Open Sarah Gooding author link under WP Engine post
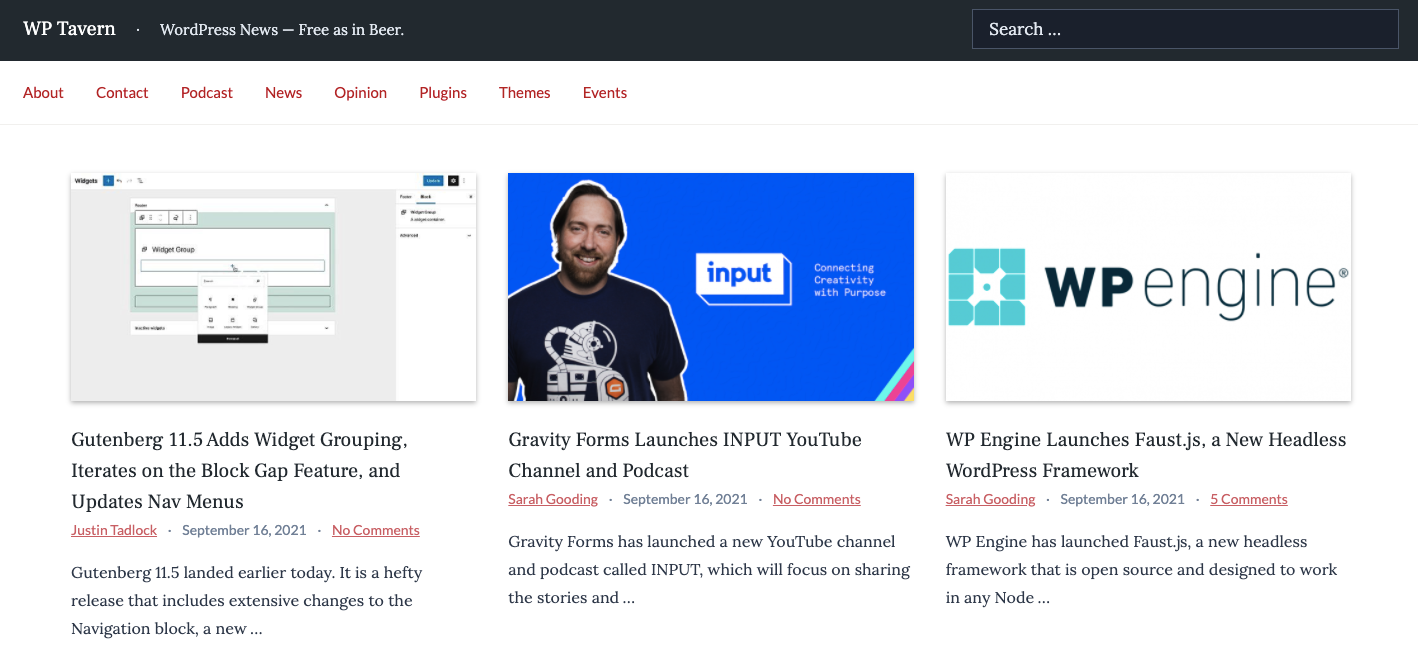1418x665 pixels. 990,499
